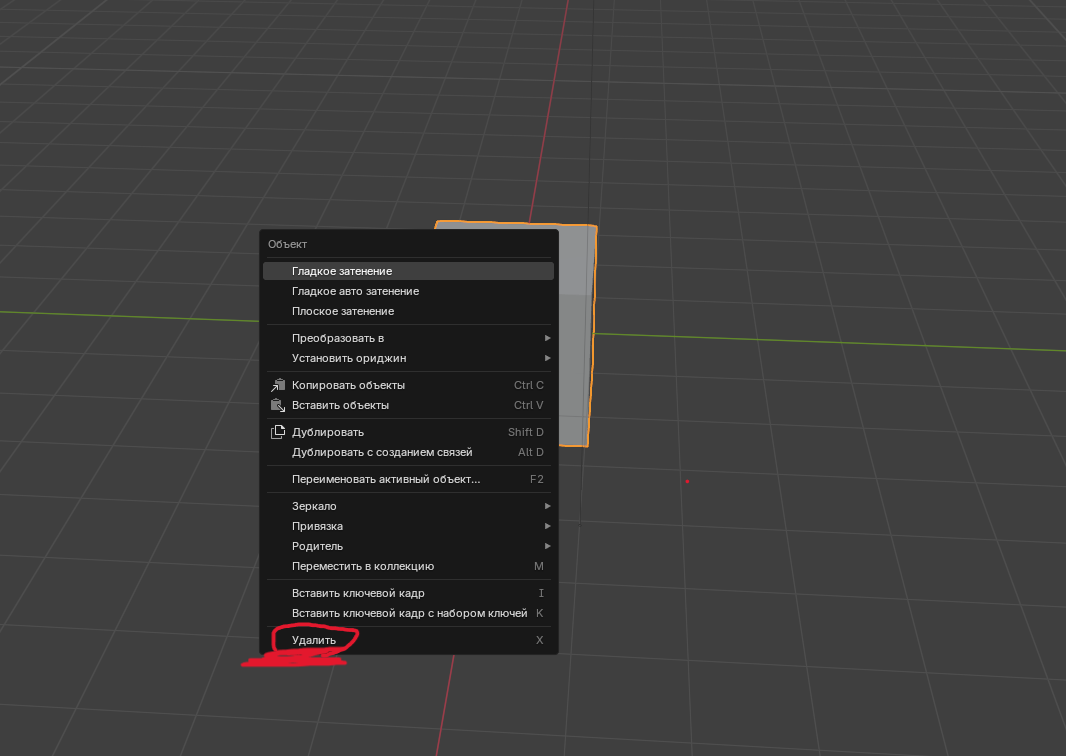The height and width of the screenshot is (756, 1066).
Task: Choose Гладкое затенение in context menu
Action: [x=408, y=271]
